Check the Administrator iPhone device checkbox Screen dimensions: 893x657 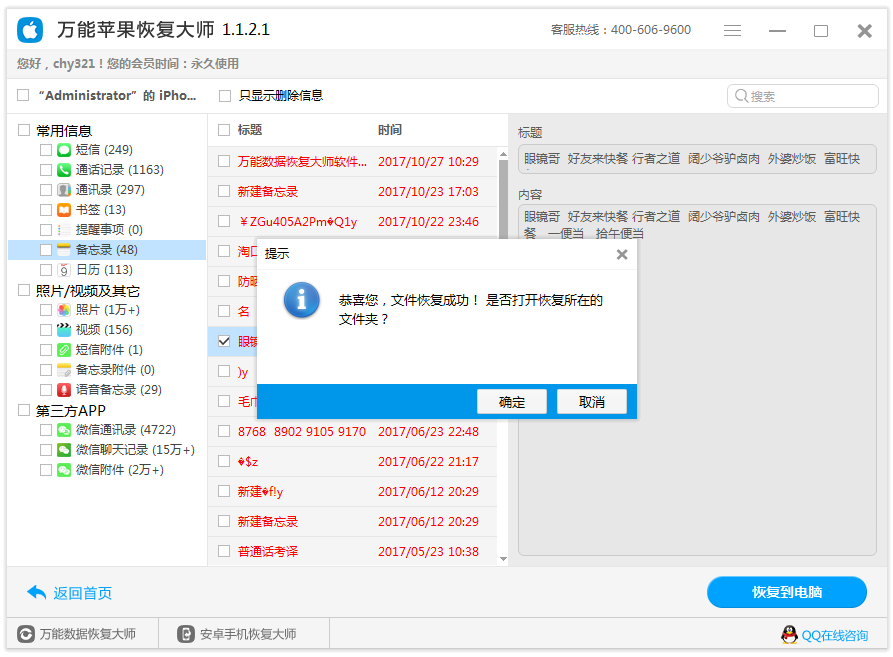(x=23, y=95)
